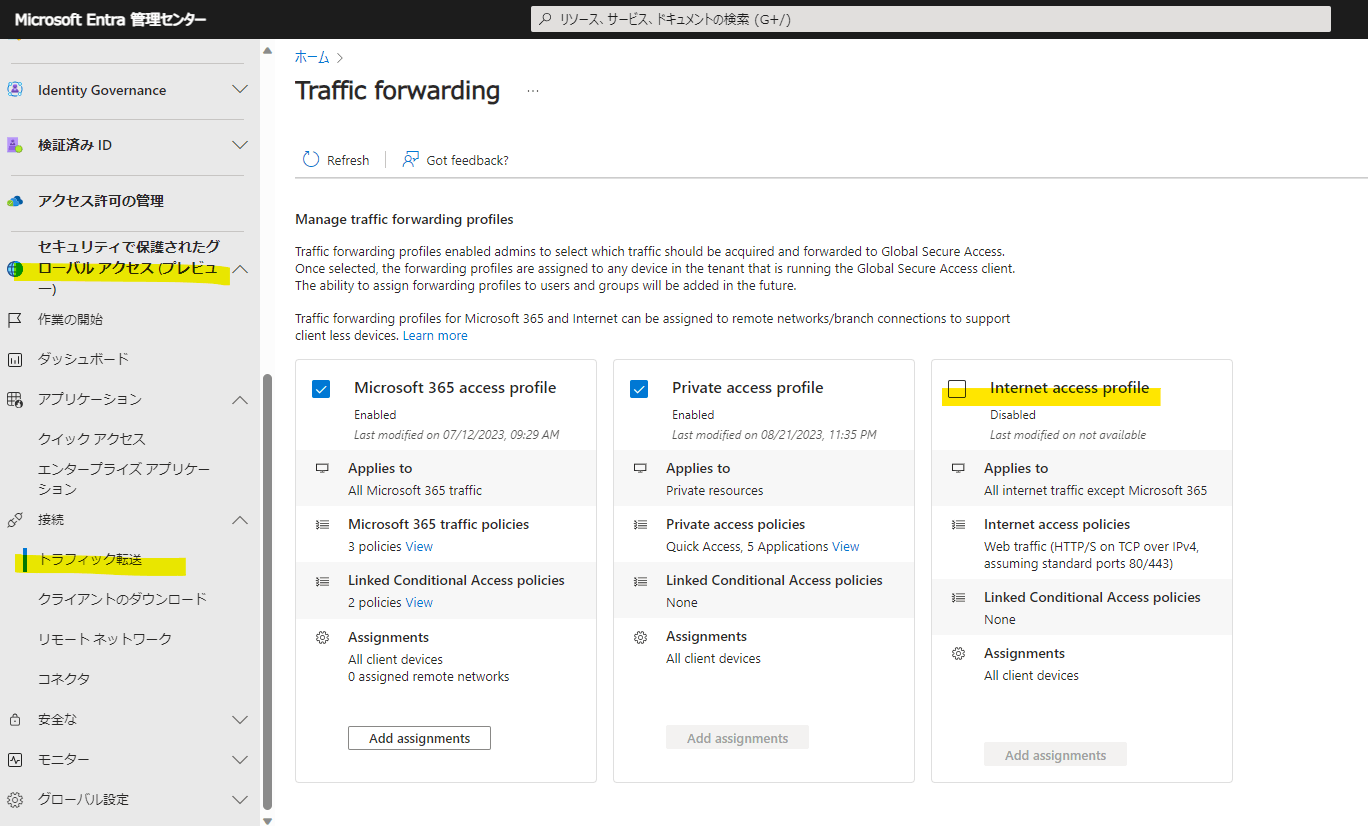
Task: Click Assignments gear icon in Private access card
Action: click(640, 637)
